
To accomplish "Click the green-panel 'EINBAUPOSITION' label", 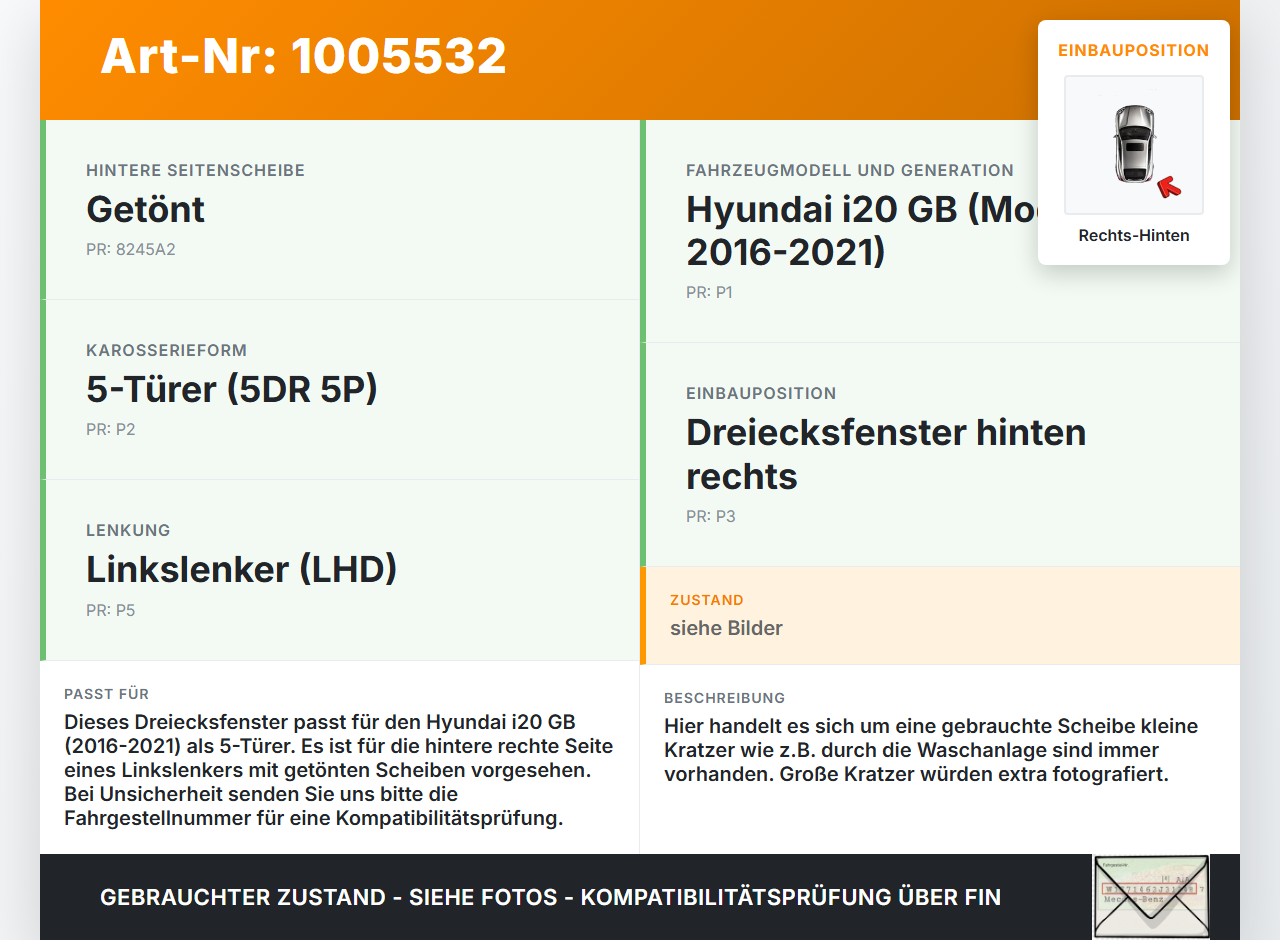I will (761, 393).
